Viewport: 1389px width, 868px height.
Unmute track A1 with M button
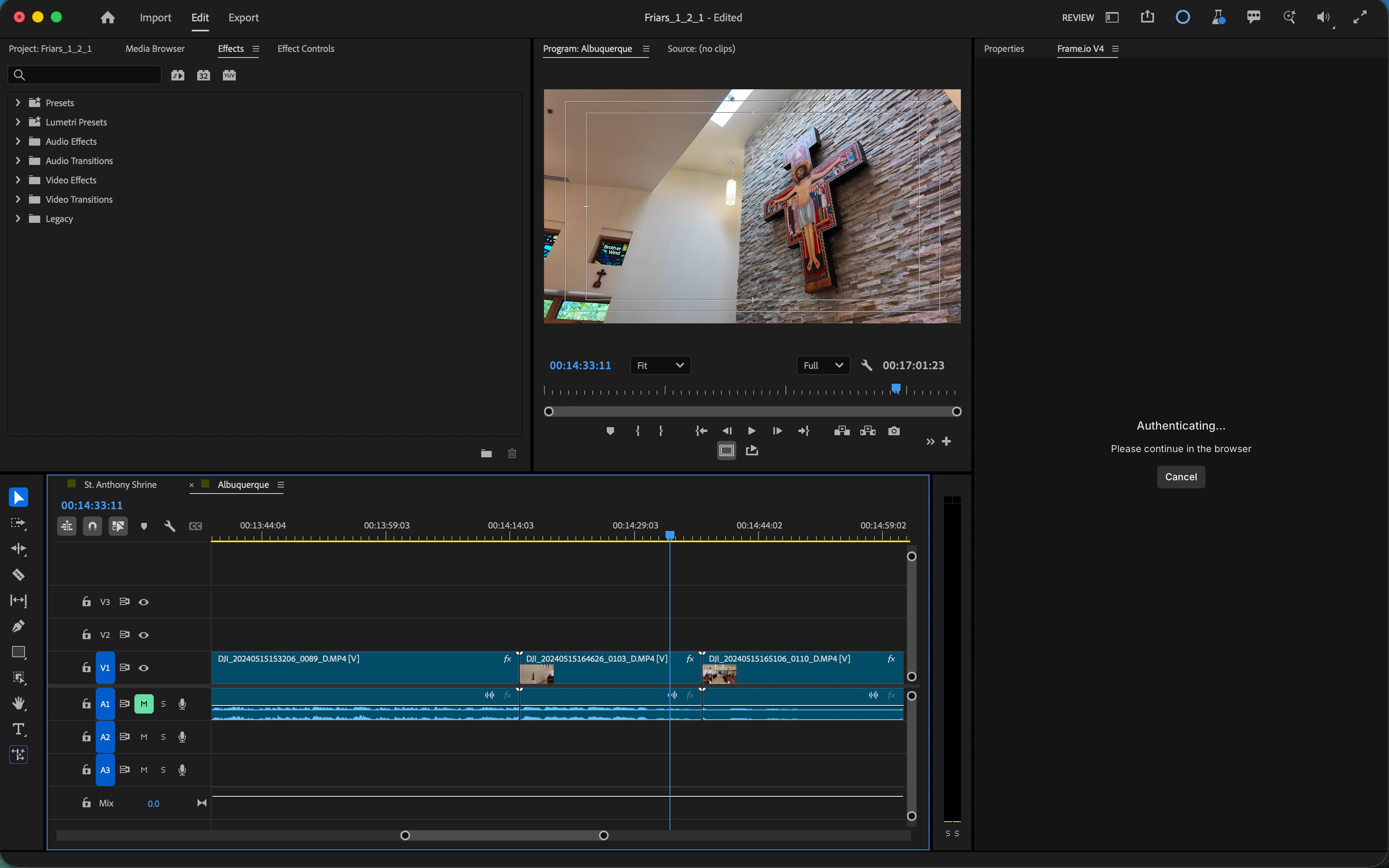tap(144, 704)
